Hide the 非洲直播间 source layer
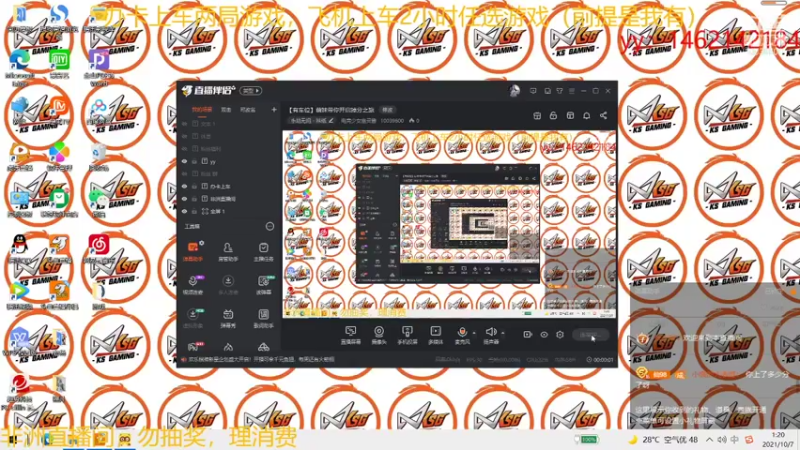 click(x=185, y=199)
